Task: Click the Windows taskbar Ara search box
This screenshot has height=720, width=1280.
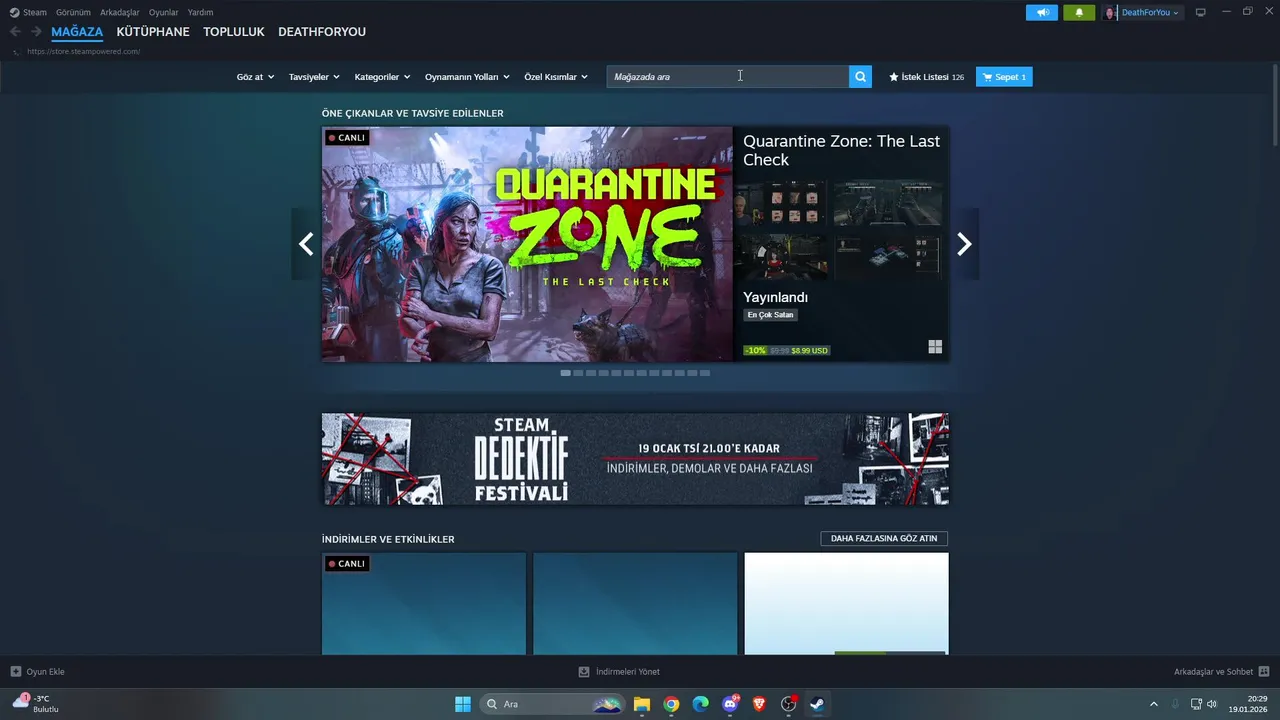Action: coord(552,704)
